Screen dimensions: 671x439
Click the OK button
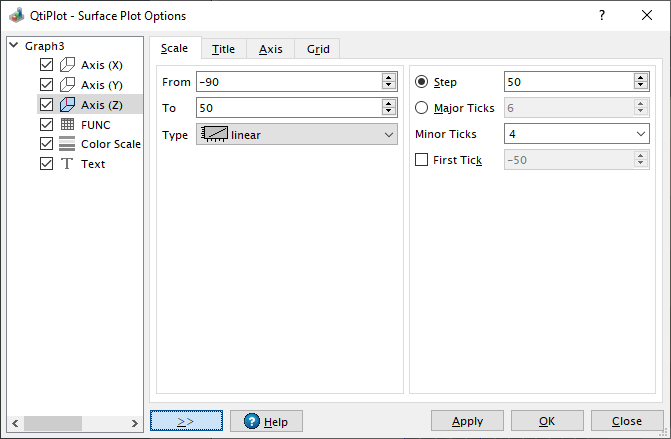547,421
